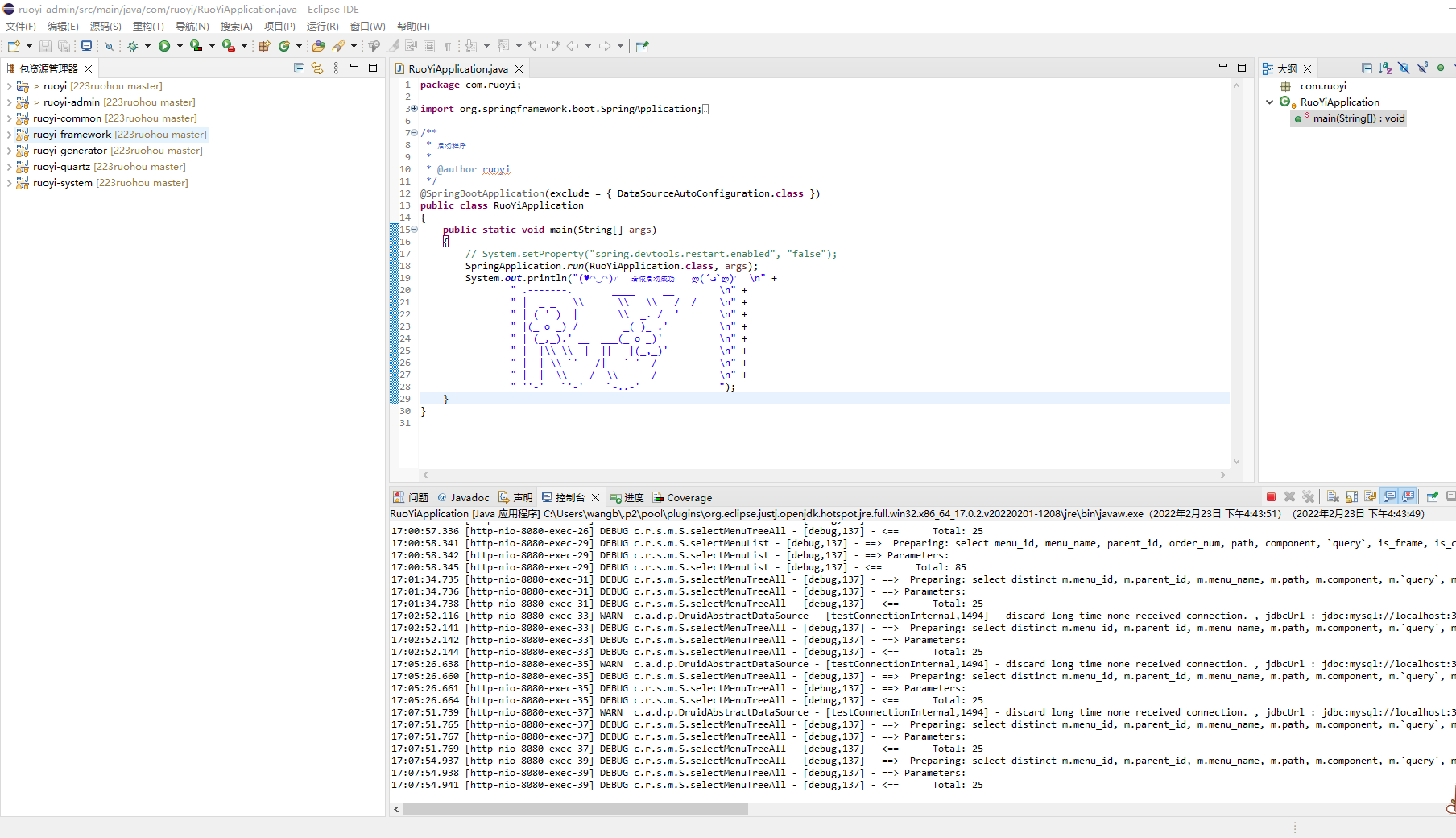Viewport: 1456px width, 838px height.
Task: Clear the console output
Action: [1332, 496]
